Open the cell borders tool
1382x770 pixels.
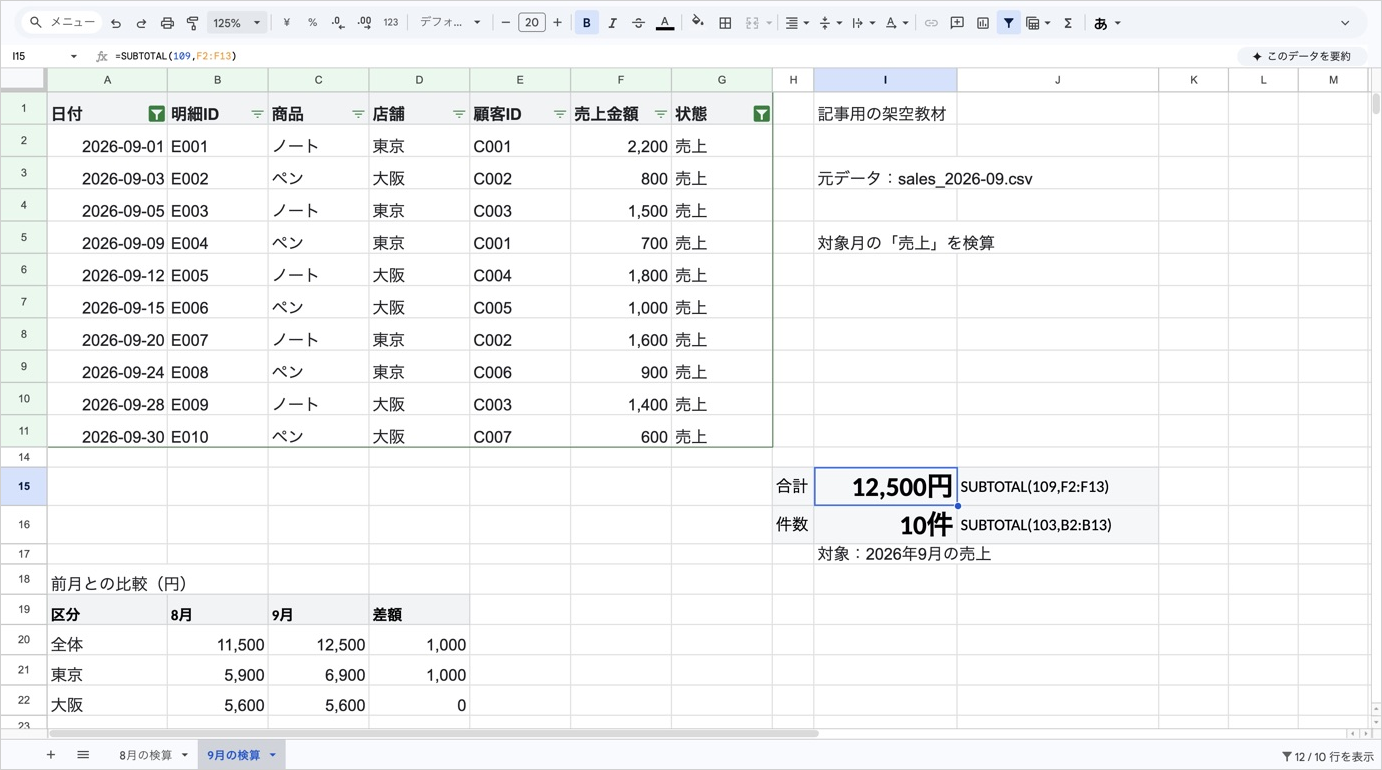pyautogui.click(x=725, y=23)
